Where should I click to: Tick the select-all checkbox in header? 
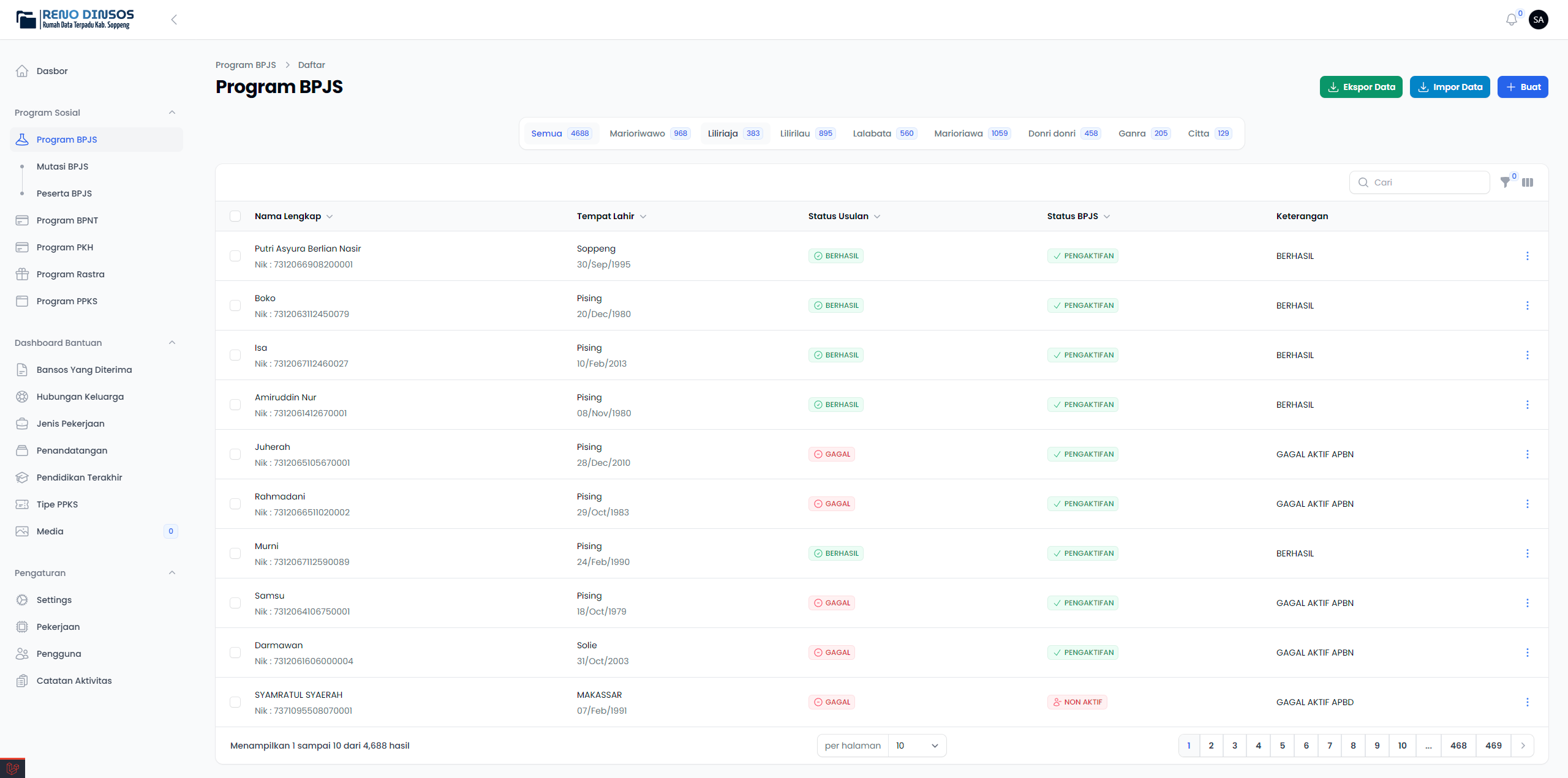click(x=235, y=216)
